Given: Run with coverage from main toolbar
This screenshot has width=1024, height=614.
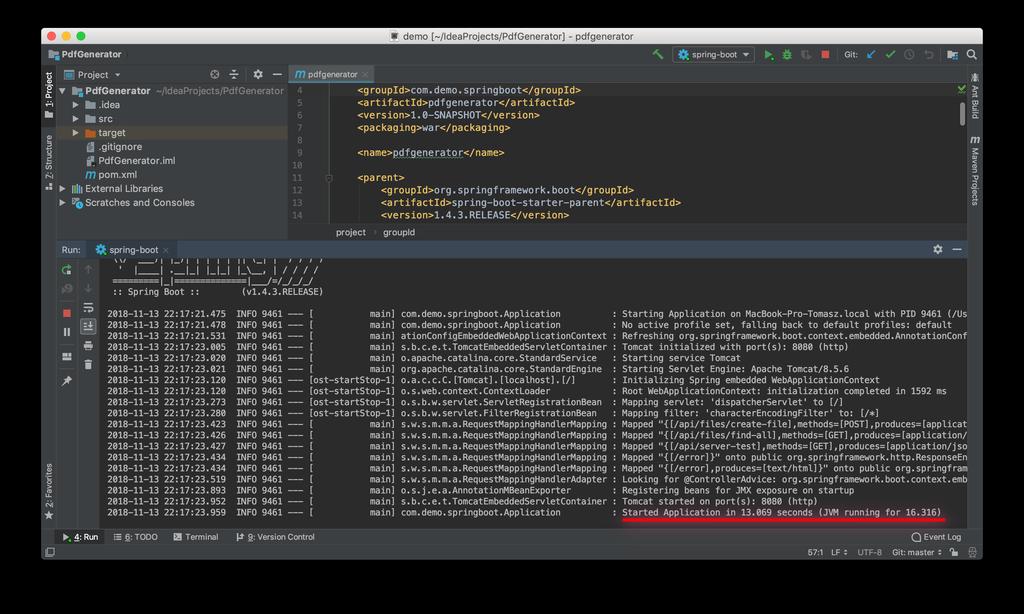Looking at the screenshot, I should 807,55.
